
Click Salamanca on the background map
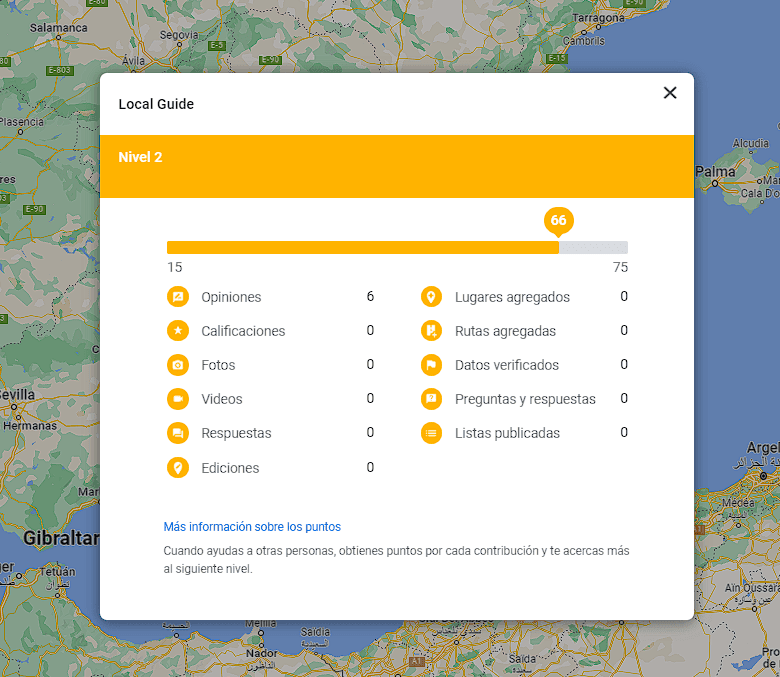point(58,28)
